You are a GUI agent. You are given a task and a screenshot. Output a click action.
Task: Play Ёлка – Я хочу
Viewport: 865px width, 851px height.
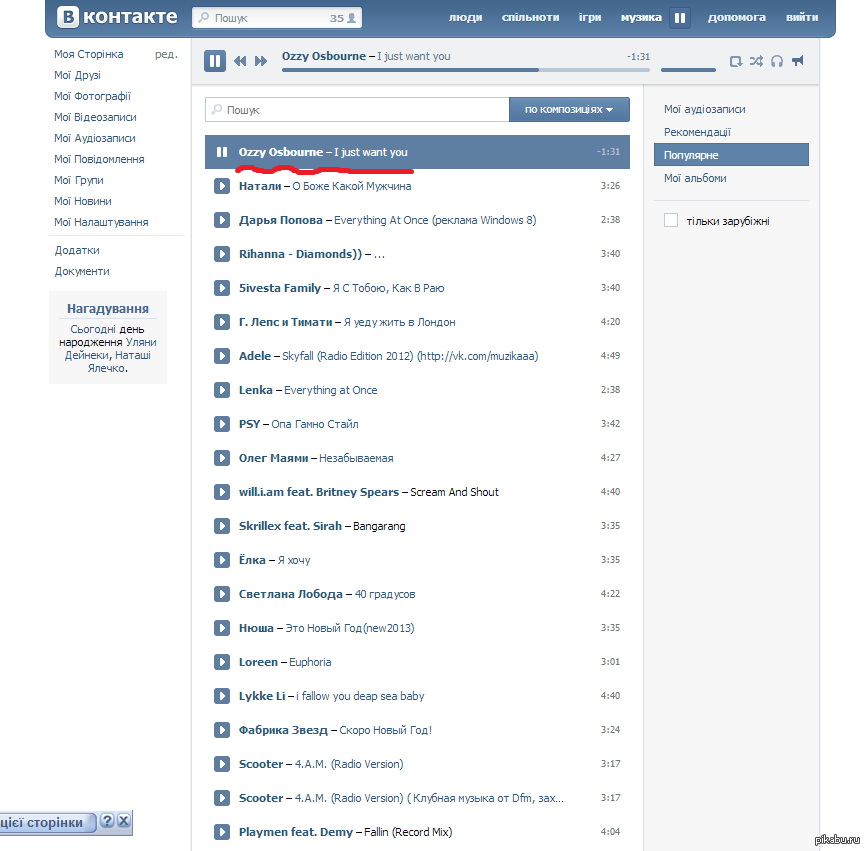[222, 560]
